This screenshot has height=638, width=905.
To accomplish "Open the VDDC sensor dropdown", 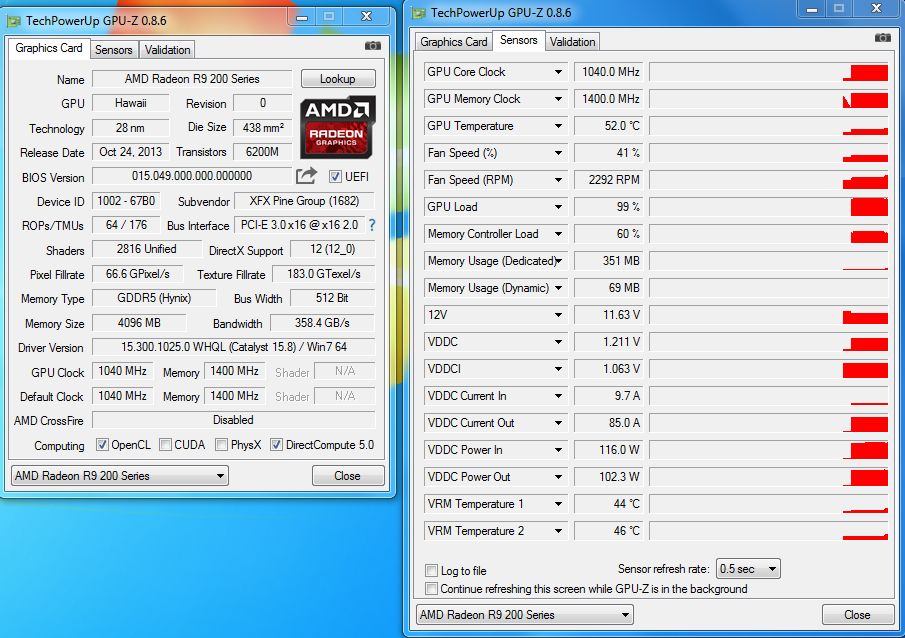I will click(x=558, y=342).
